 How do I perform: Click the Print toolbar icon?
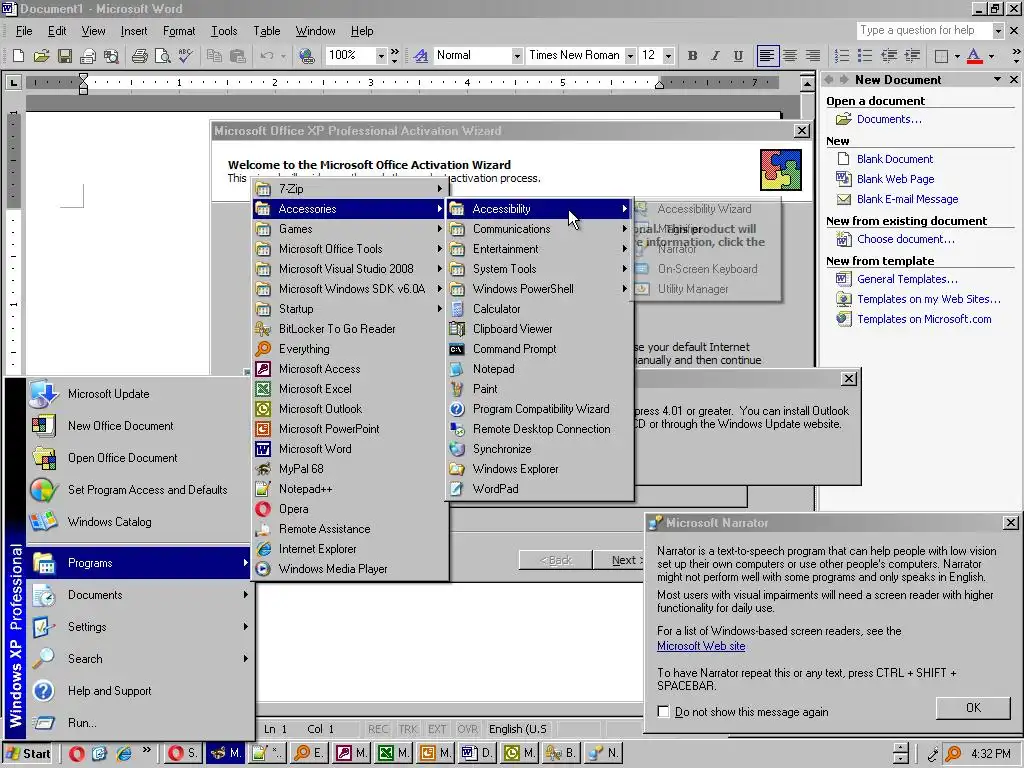tap(139, 56)
